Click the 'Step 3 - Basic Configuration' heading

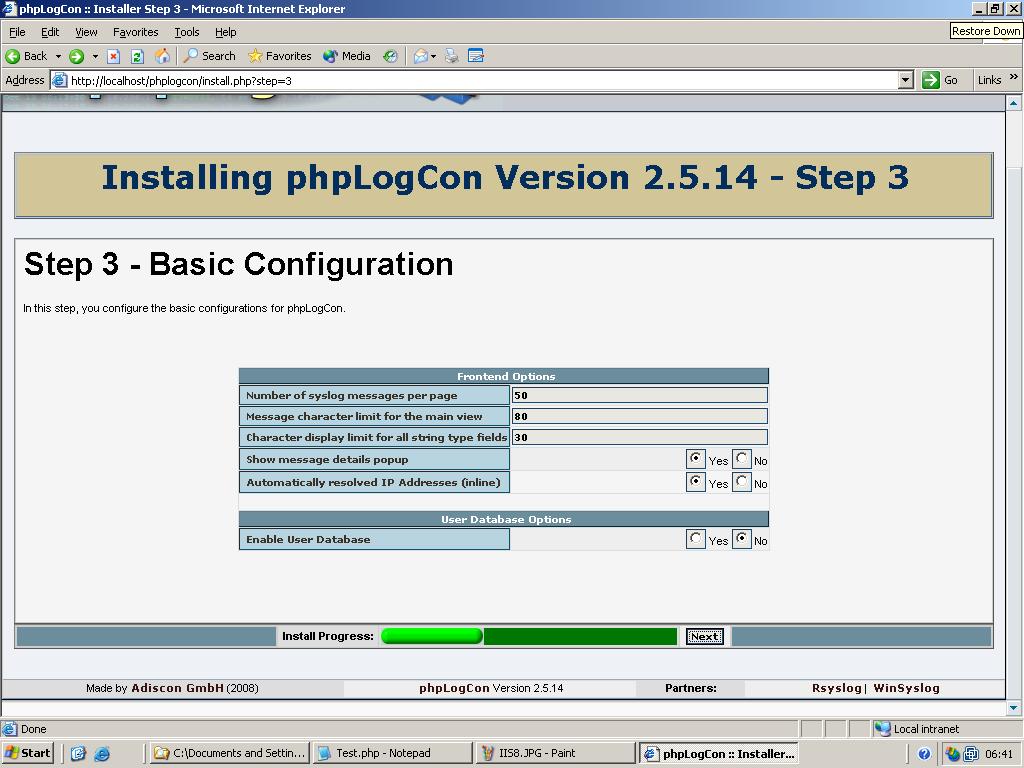(x=238, y=264)
